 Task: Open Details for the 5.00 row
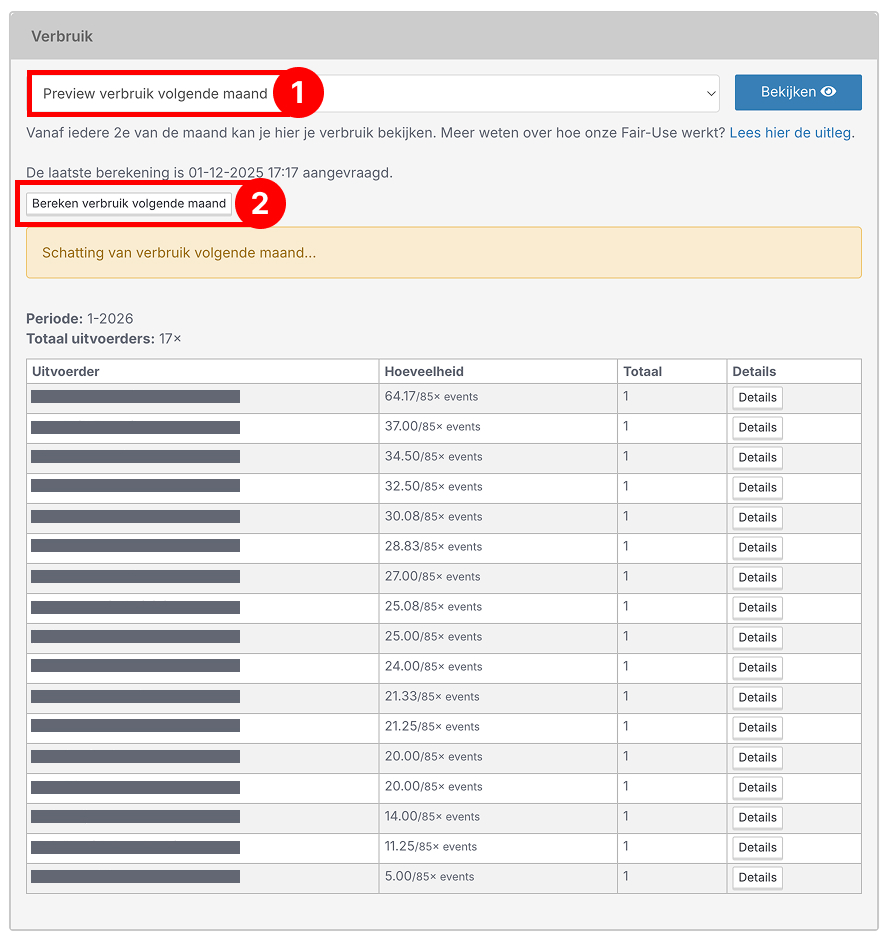tap(757, 878)
